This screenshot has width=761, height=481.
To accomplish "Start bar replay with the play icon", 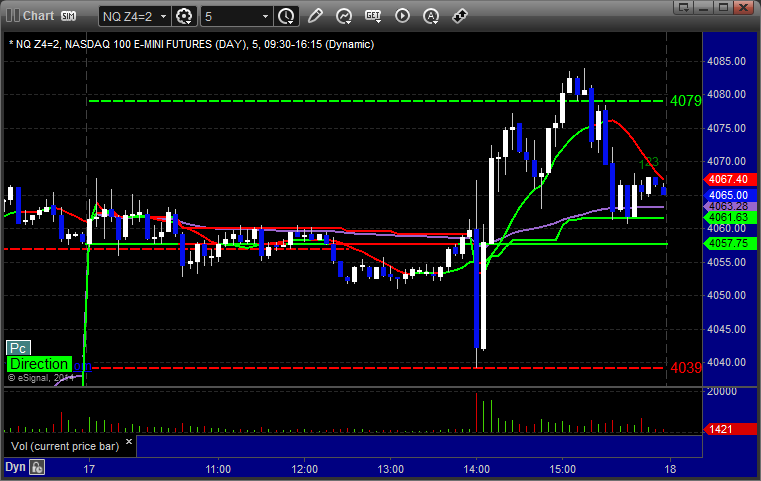I will [x=402, y=16].
